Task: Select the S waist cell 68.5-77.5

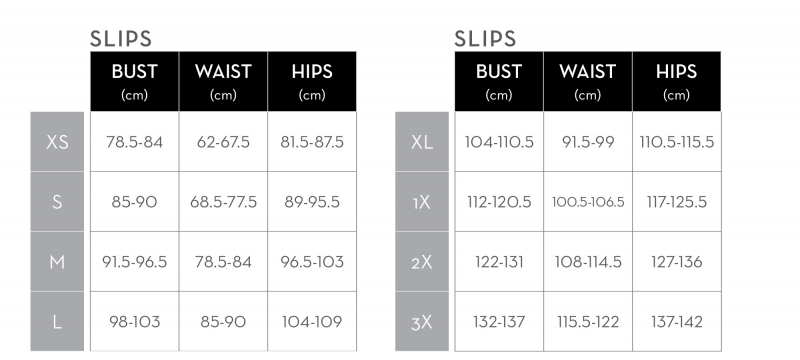Action: click(x=223, y=202)
